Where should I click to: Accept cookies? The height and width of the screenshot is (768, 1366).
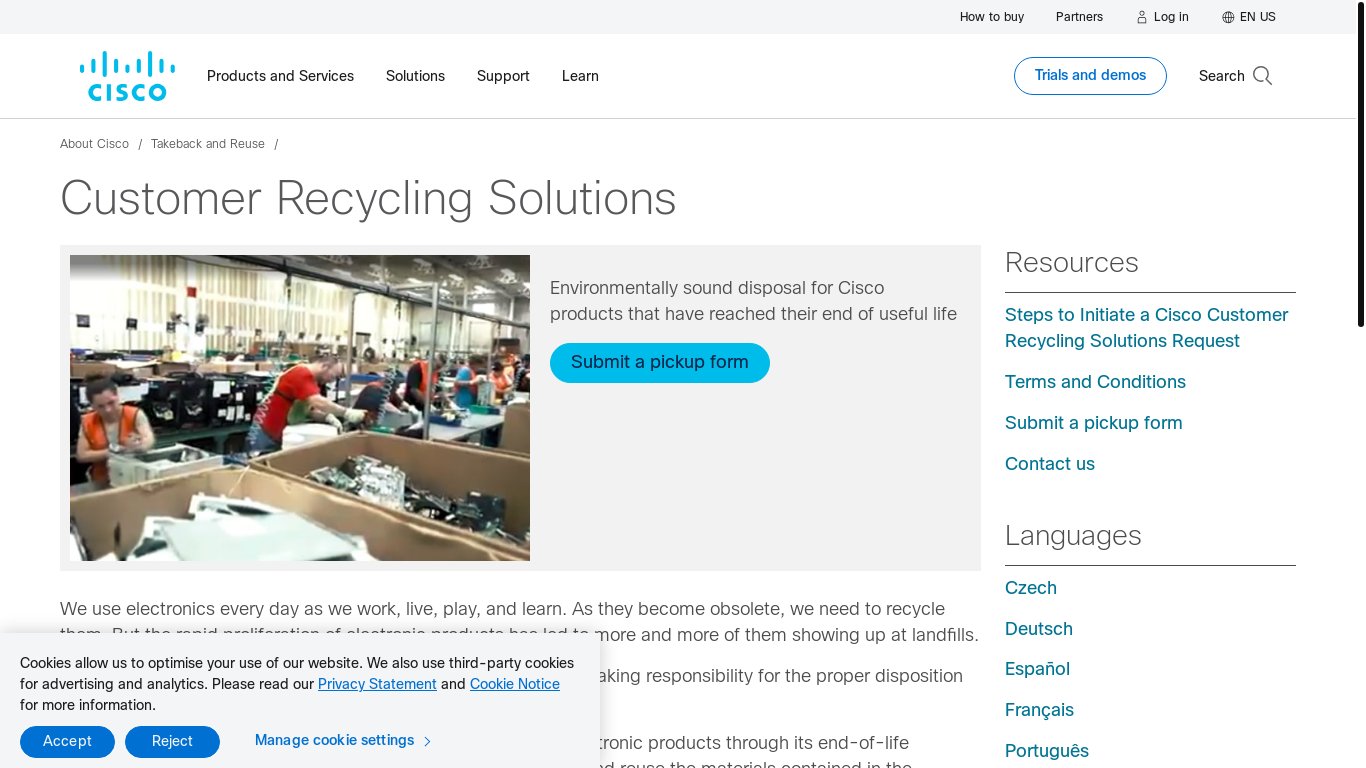click(67, 742)
